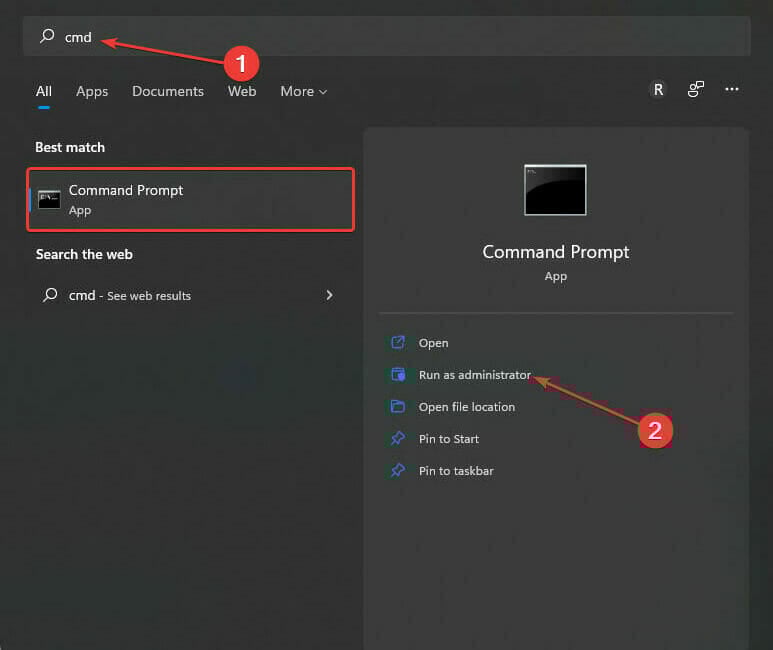Click the search field containing "cmd"
773x650 pixels.
pos(400,36)
